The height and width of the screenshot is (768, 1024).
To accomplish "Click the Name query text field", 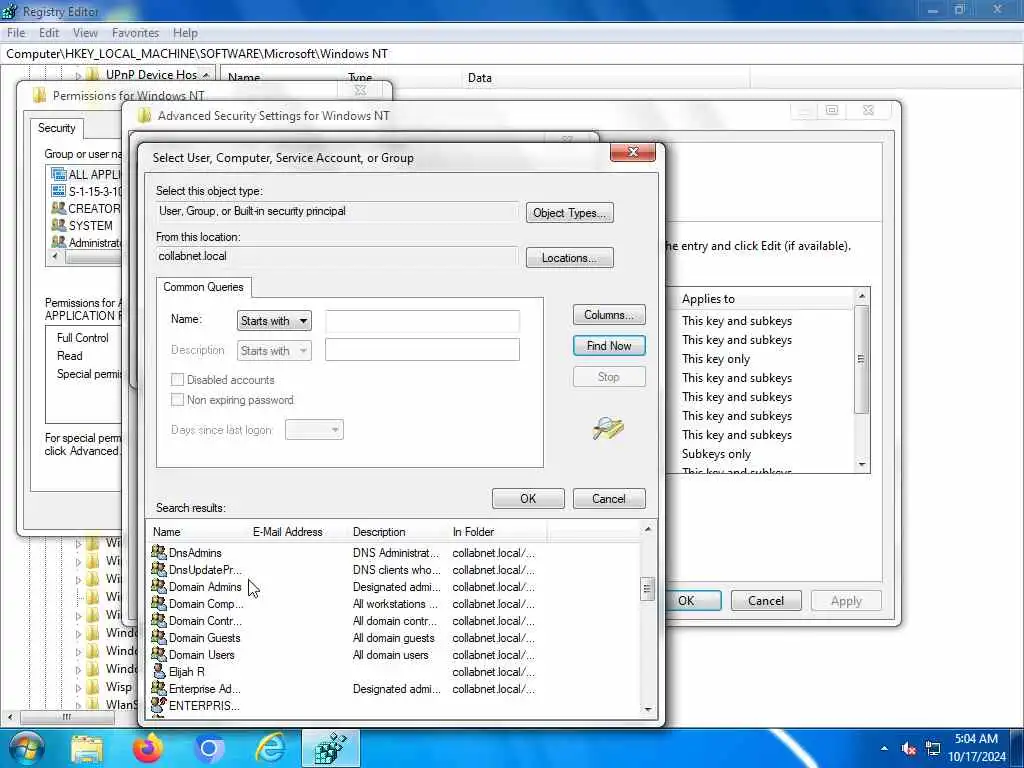I will (x=423, y=321).
